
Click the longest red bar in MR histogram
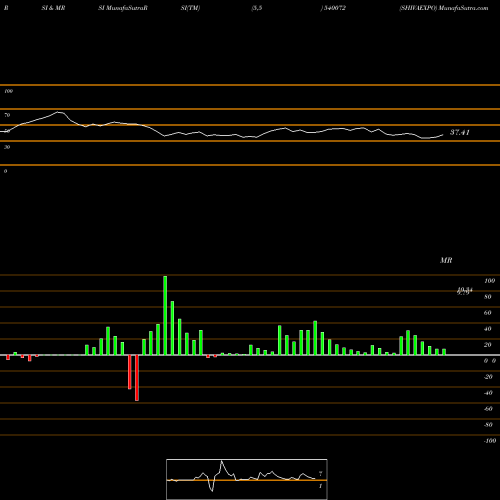137,378
